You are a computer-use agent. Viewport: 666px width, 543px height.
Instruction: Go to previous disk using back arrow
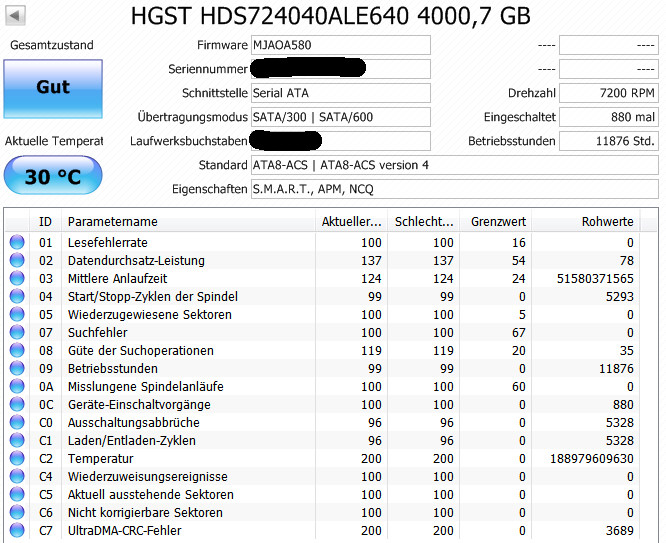(15, 16)
